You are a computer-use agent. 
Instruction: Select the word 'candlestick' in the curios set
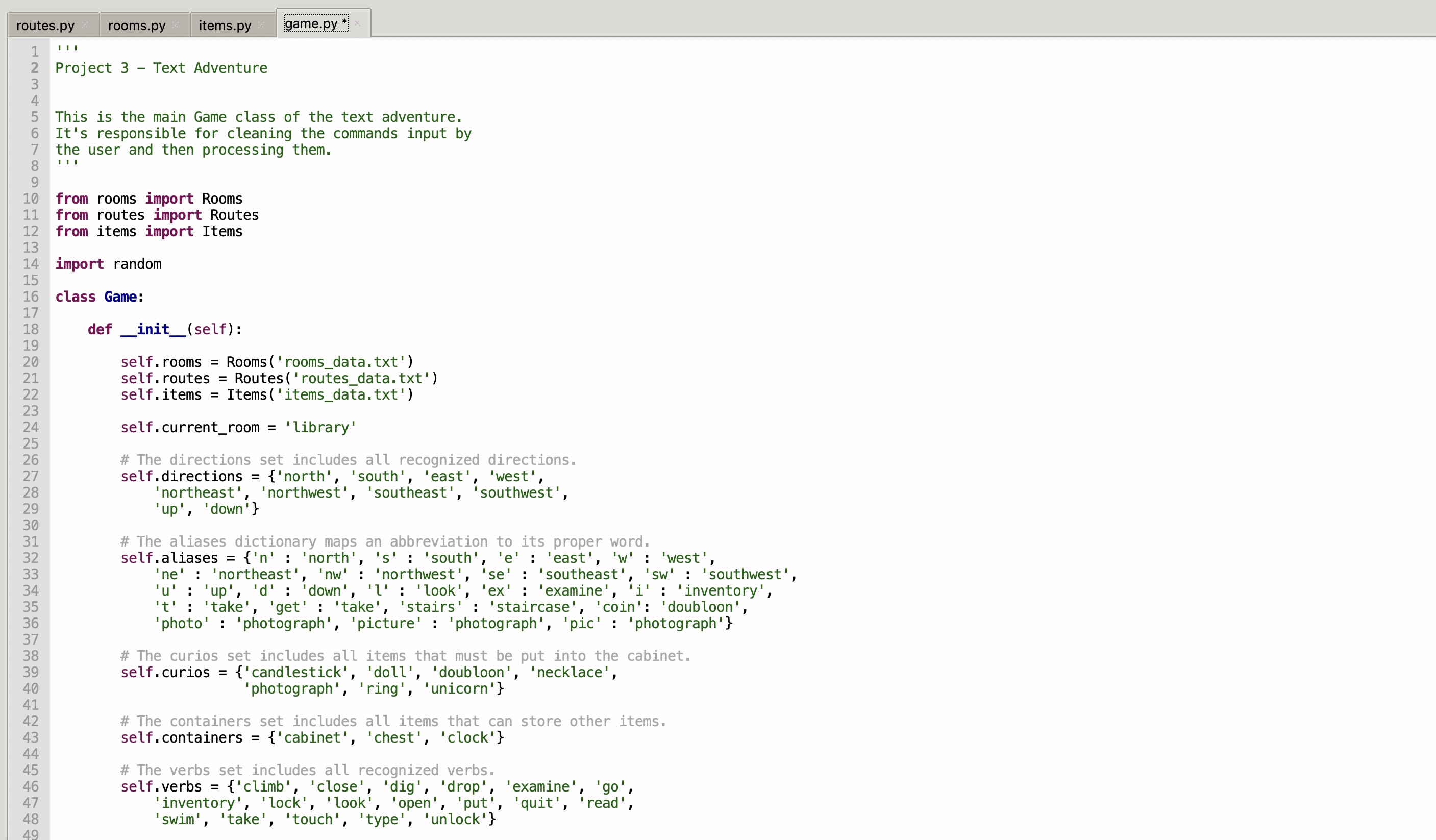coord(298,673)
